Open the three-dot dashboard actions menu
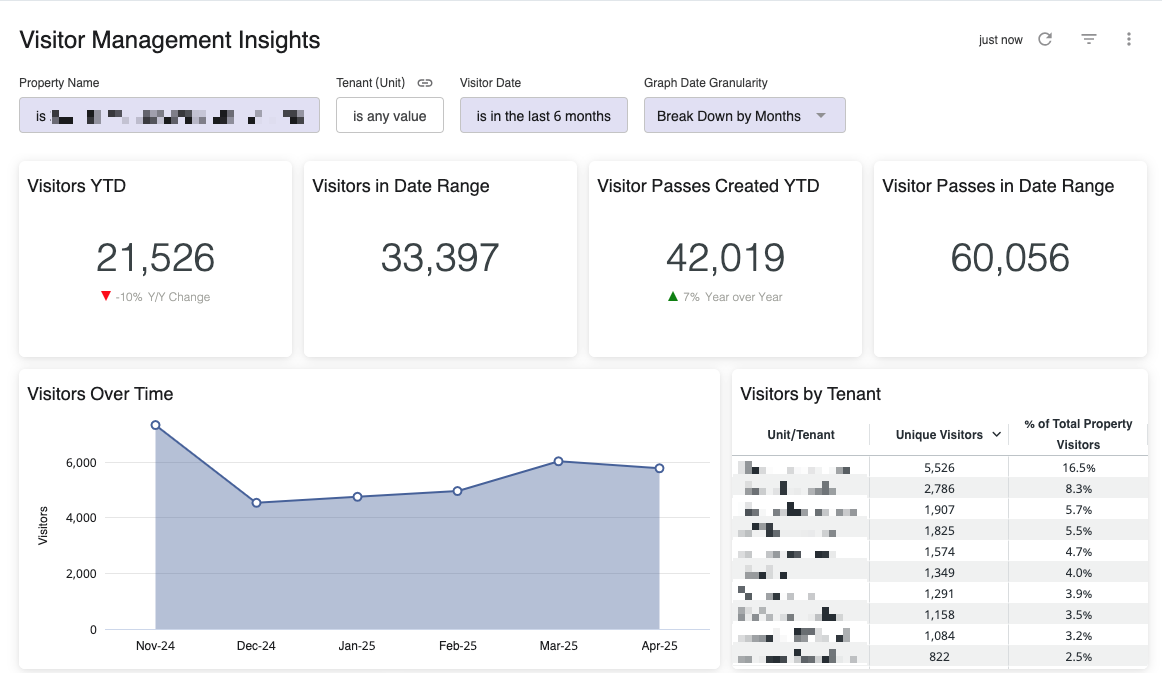Screen dimensions: 1162x673 point(1129,39)
